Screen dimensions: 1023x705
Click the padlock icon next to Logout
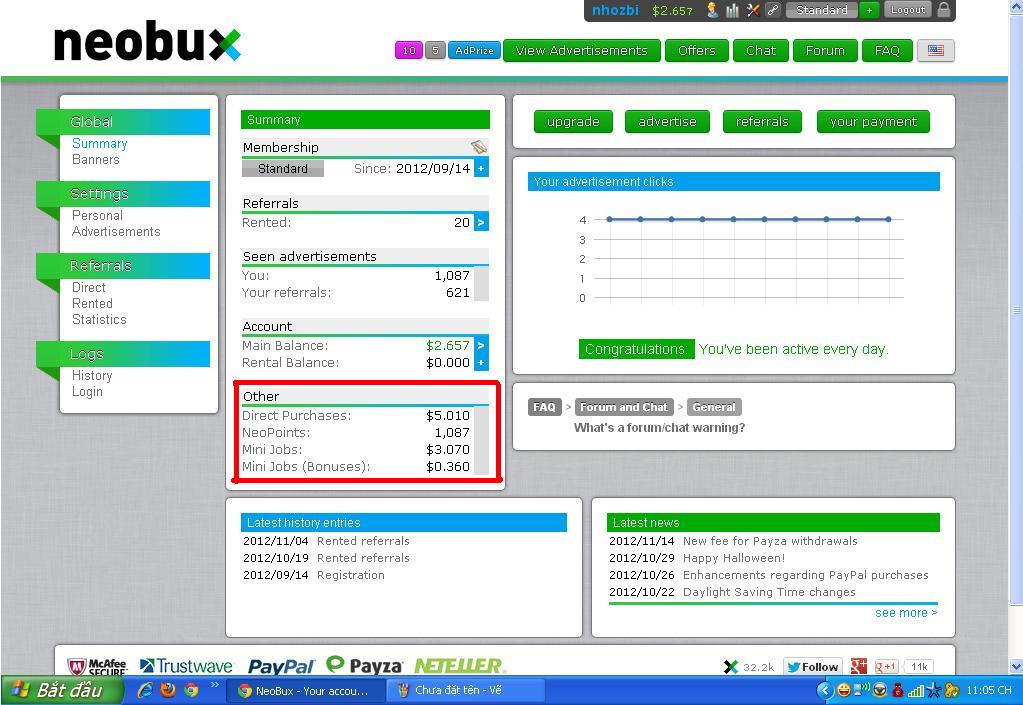click(x=943, y=9)
